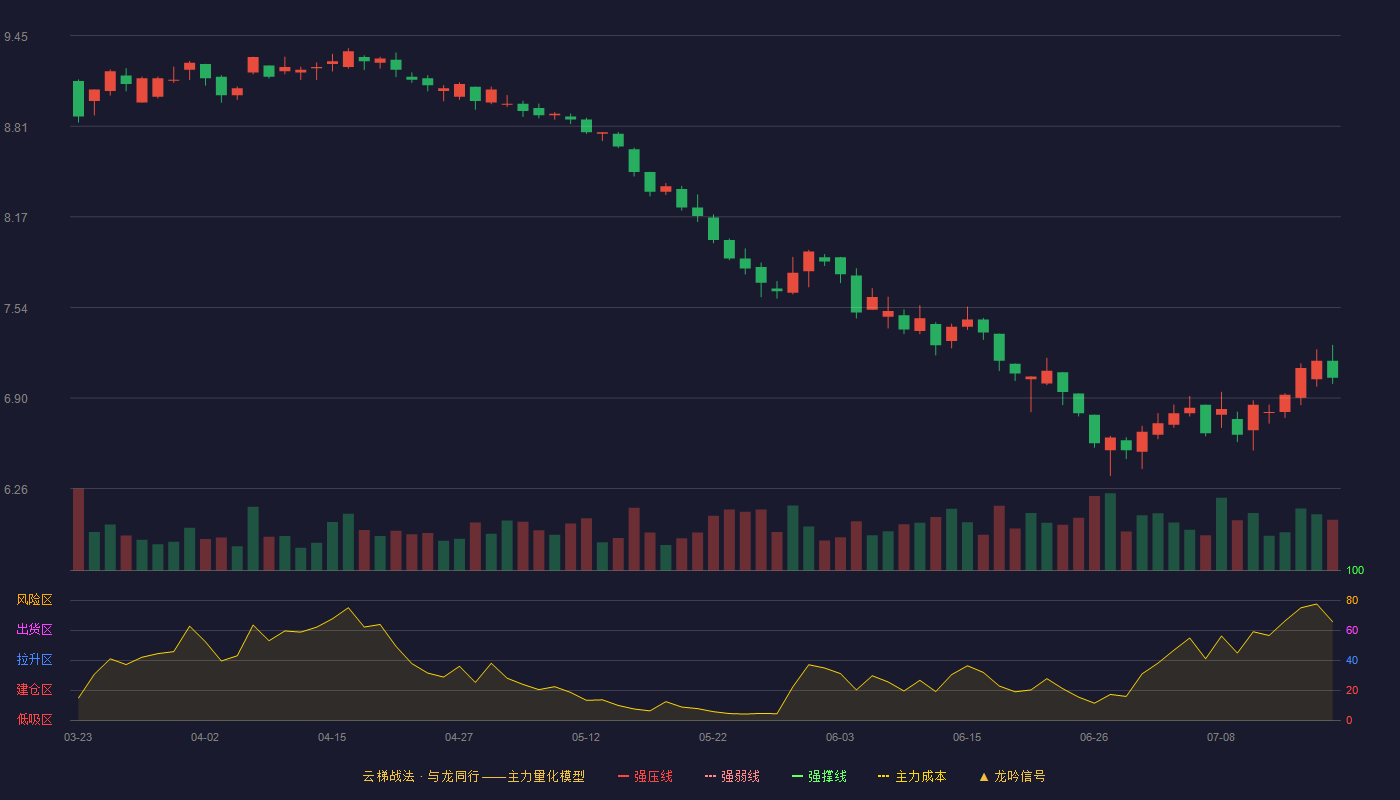This screenshot has height=800, width=1400.
Task: Hide the 主力成本 series in the legend
Action: click(x=912, y=776)
